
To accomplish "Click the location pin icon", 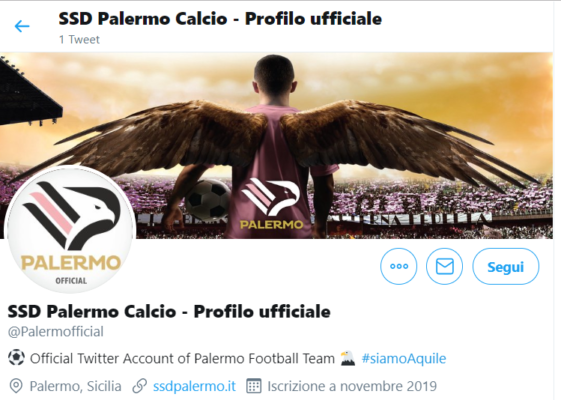I will [16, 386].
